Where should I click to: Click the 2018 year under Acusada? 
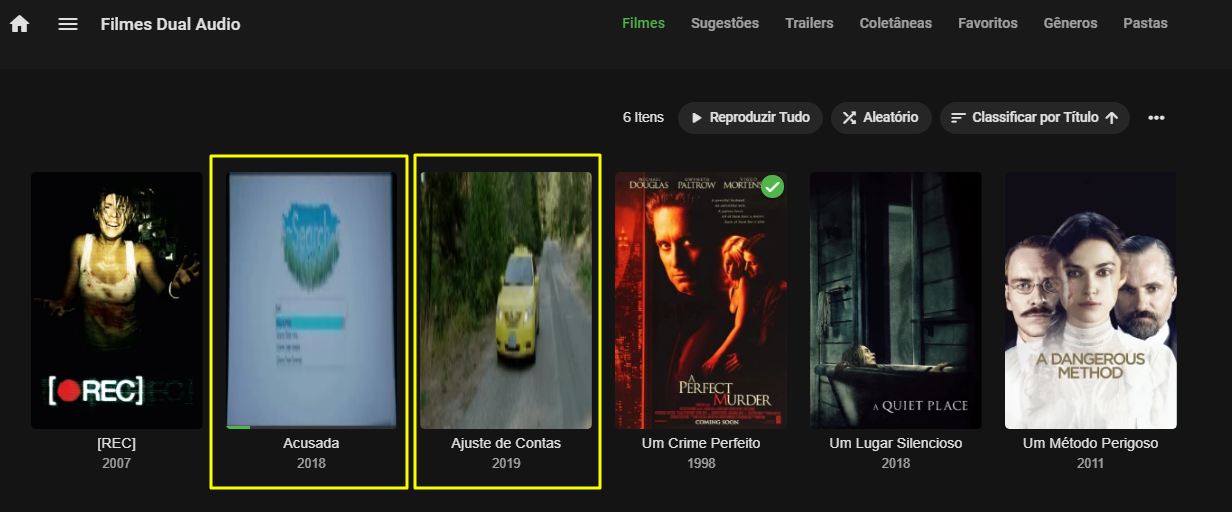[x=311, y=463]
